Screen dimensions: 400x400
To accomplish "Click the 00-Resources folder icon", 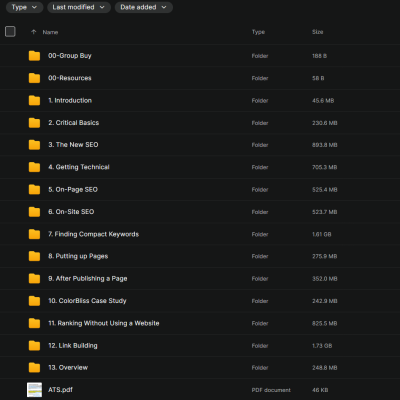I will [34, 78].
